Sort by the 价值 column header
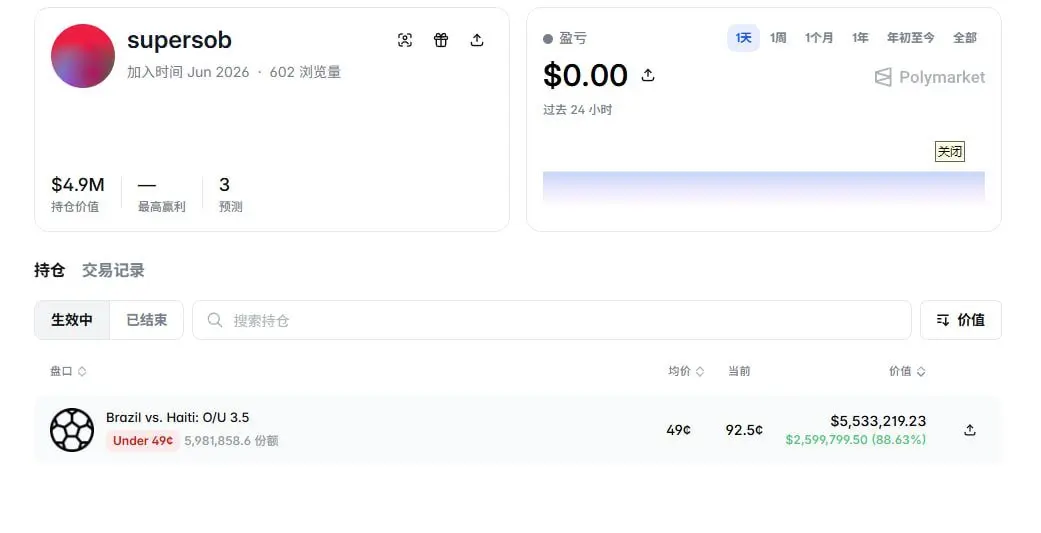 [x=908, y=371]
